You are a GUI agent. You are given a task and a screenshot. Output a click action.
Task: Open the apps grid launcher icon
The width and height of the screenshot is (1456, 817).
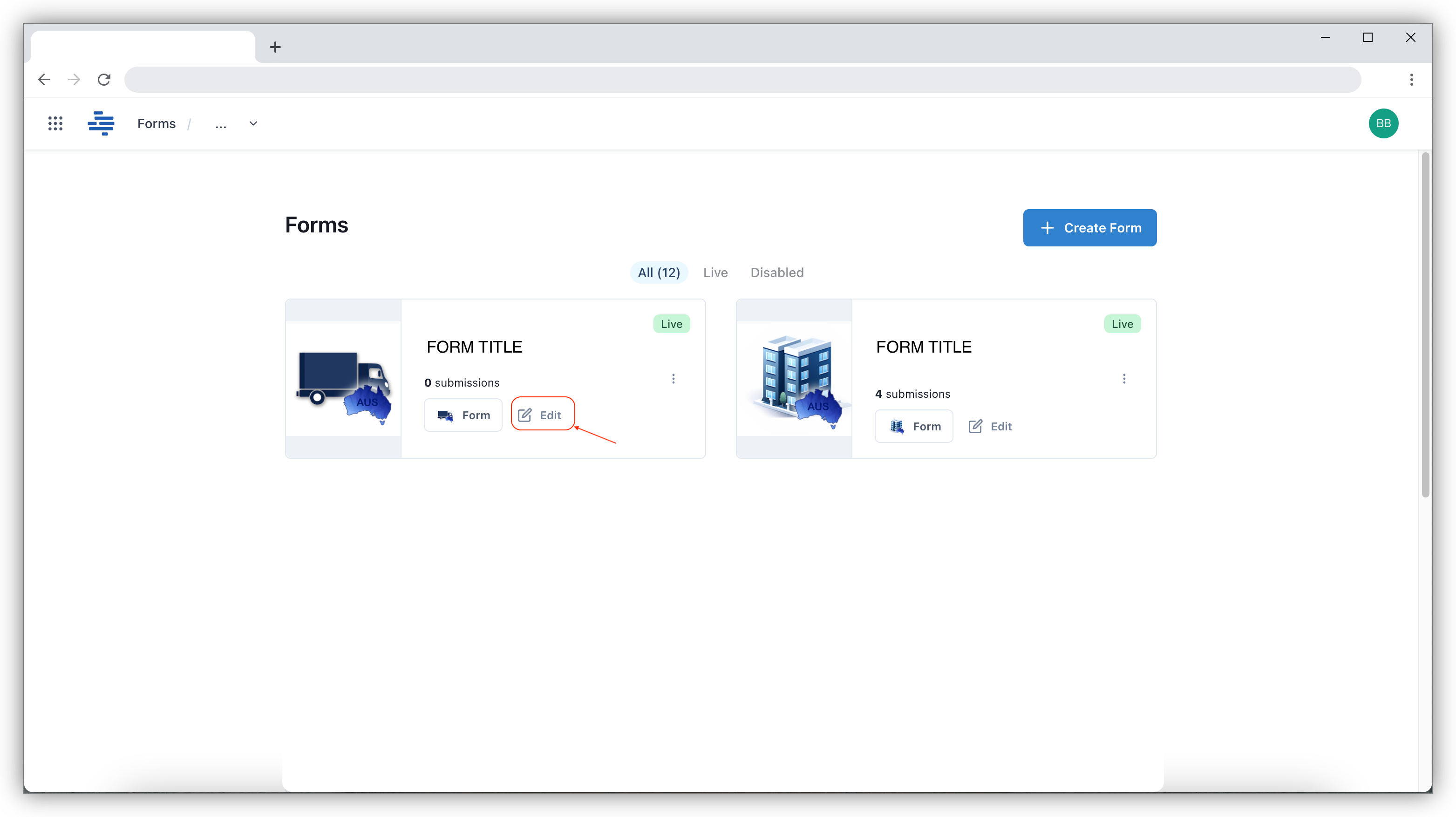pyautogui.click(x=55, y=123)
